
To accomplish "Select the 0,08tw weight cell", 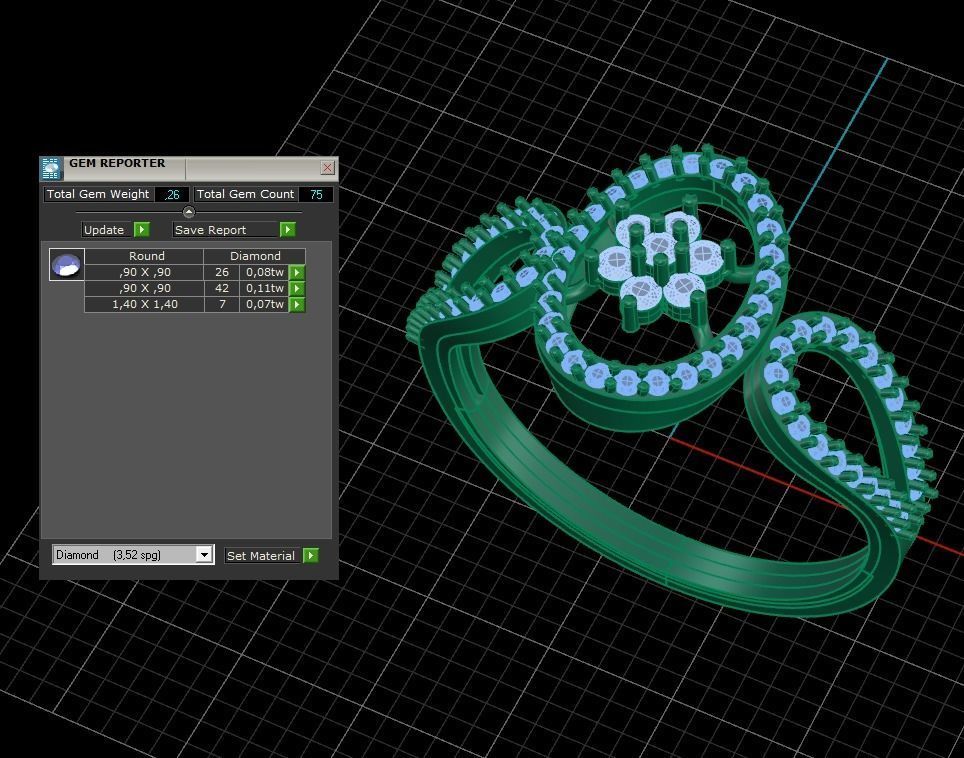I will point(264,272).
